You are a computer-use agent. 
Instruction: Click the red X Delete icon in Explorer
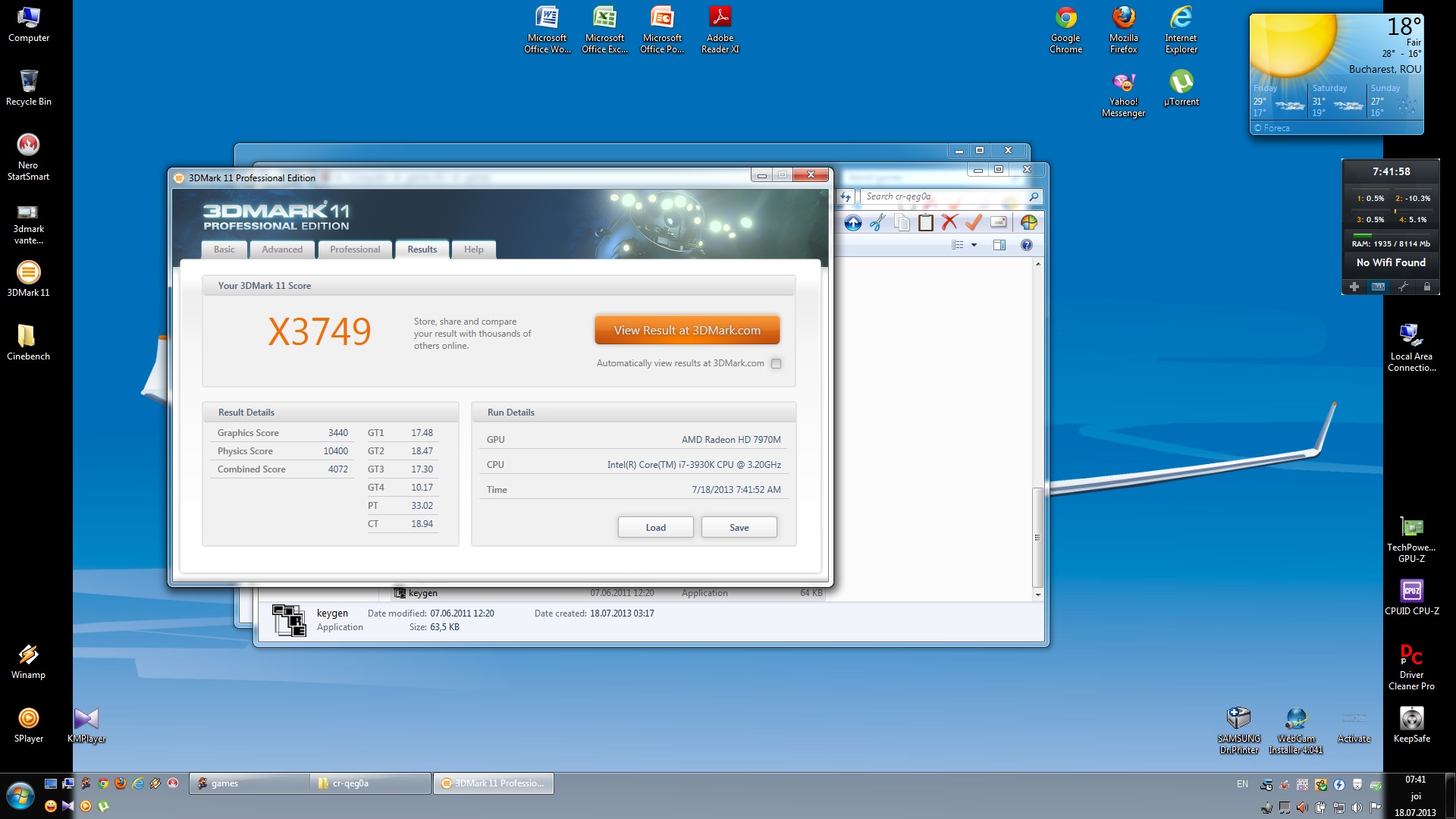949,222
